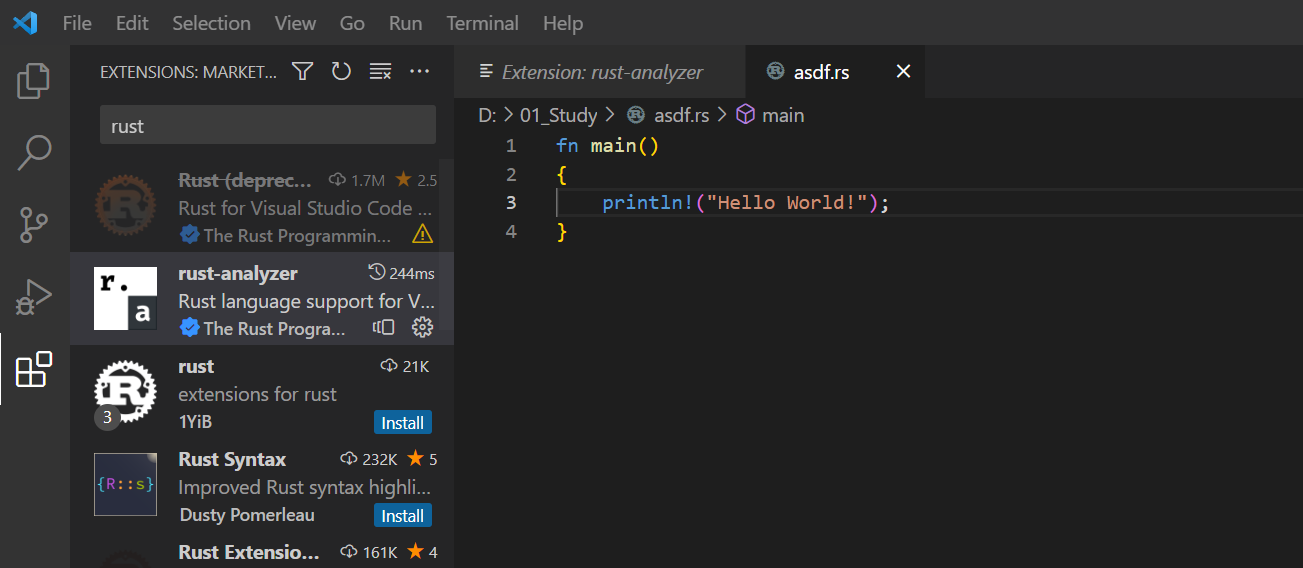Install the rust extension by 1YiB

tap(403, 423)
